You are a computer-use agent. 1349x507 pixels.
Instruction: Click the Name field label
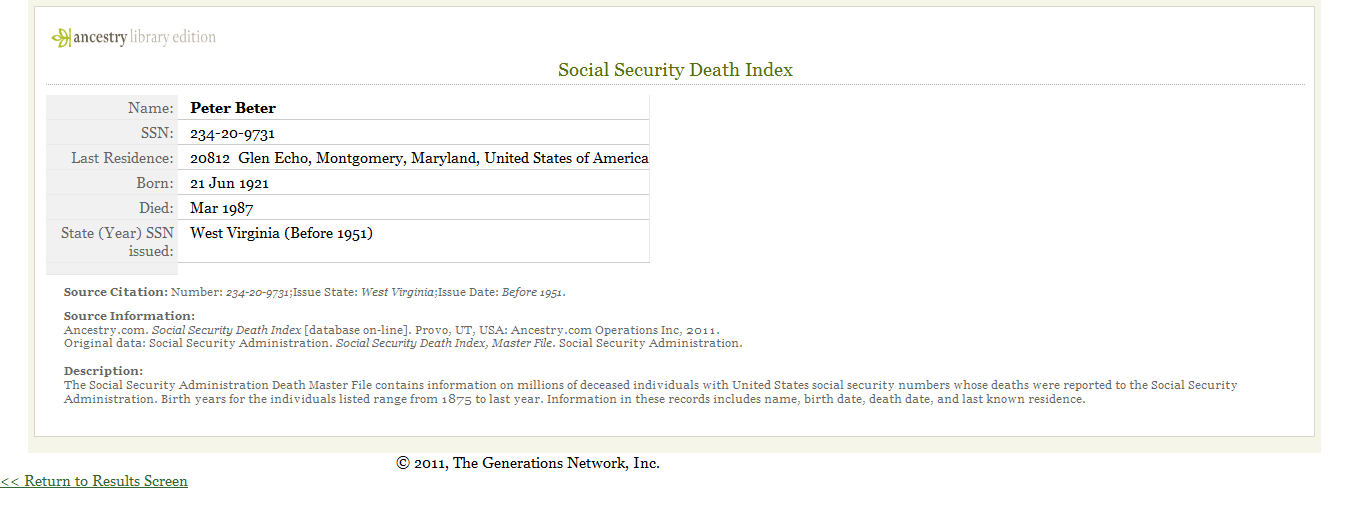(150, 108)
